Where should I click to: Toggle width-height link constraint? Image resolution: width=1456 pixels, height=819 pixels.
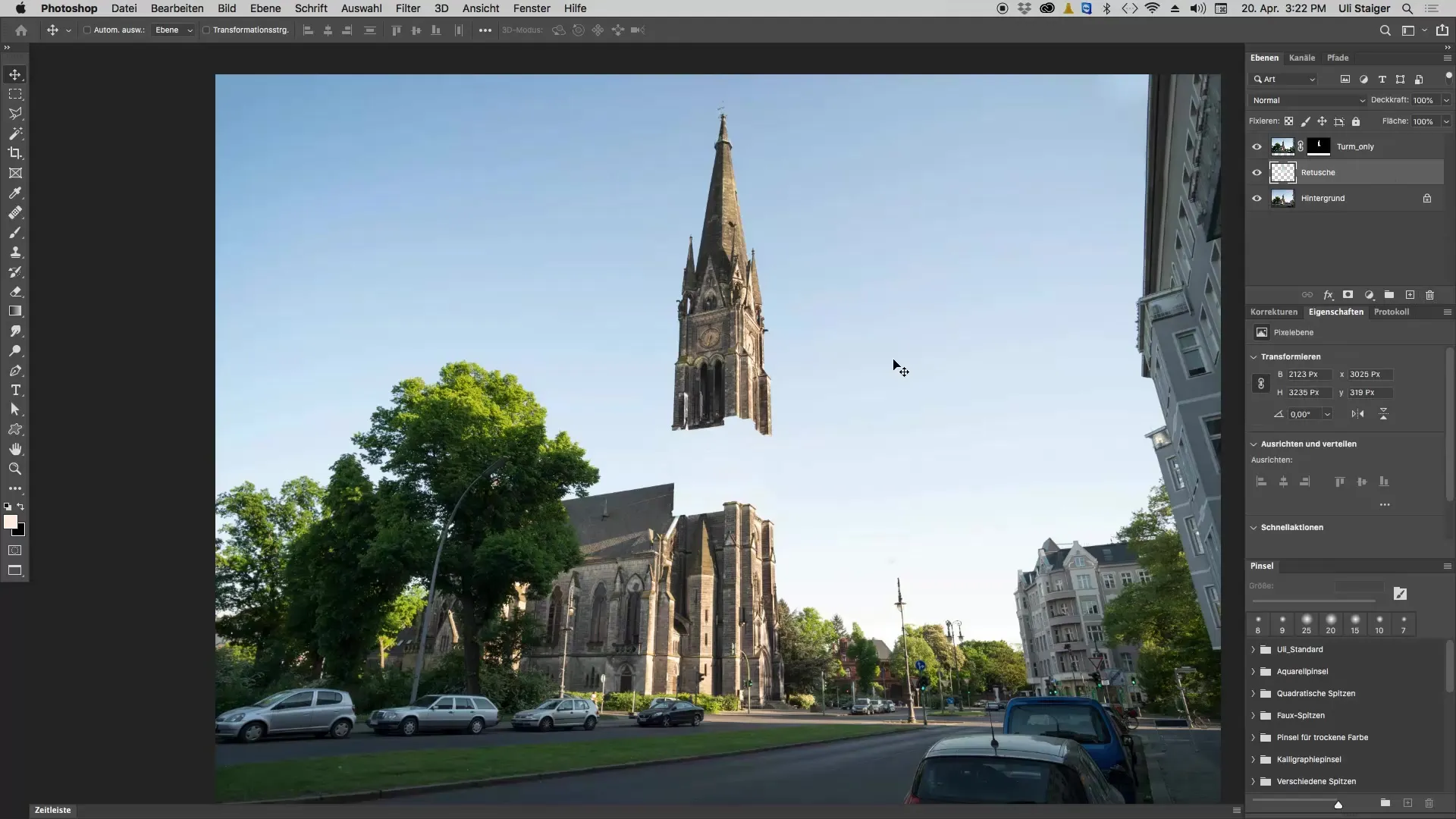pyautogui.click(x=1260, y=384)
